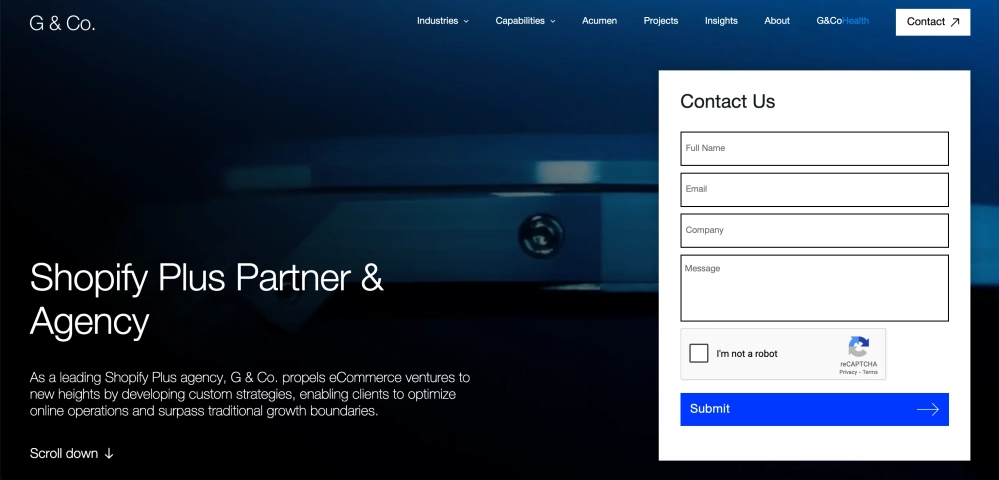Image resolution: width=999 pixels, height=480 pixels.
Task: Click the reCAPTCHA logo icon
Action: pos(858,347)
